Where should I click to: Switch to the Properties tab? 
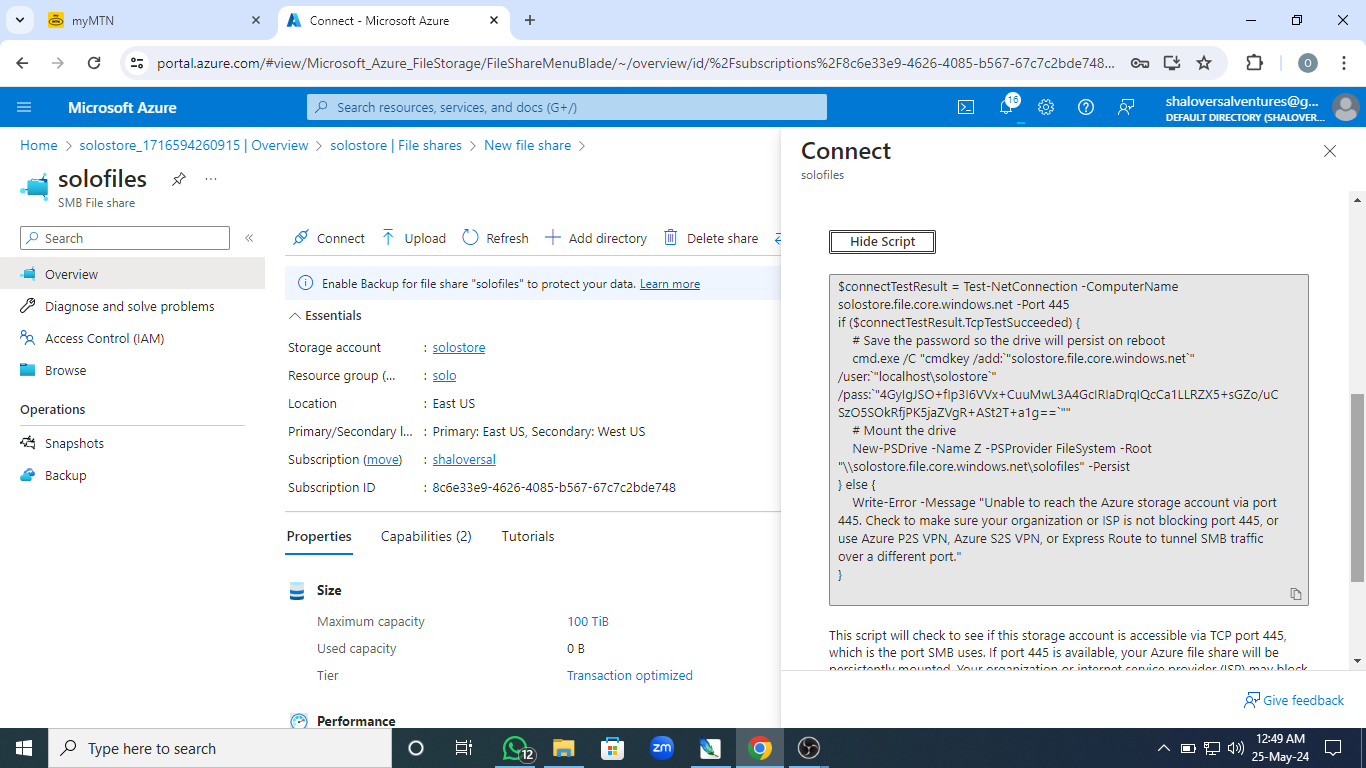[319, 537]
